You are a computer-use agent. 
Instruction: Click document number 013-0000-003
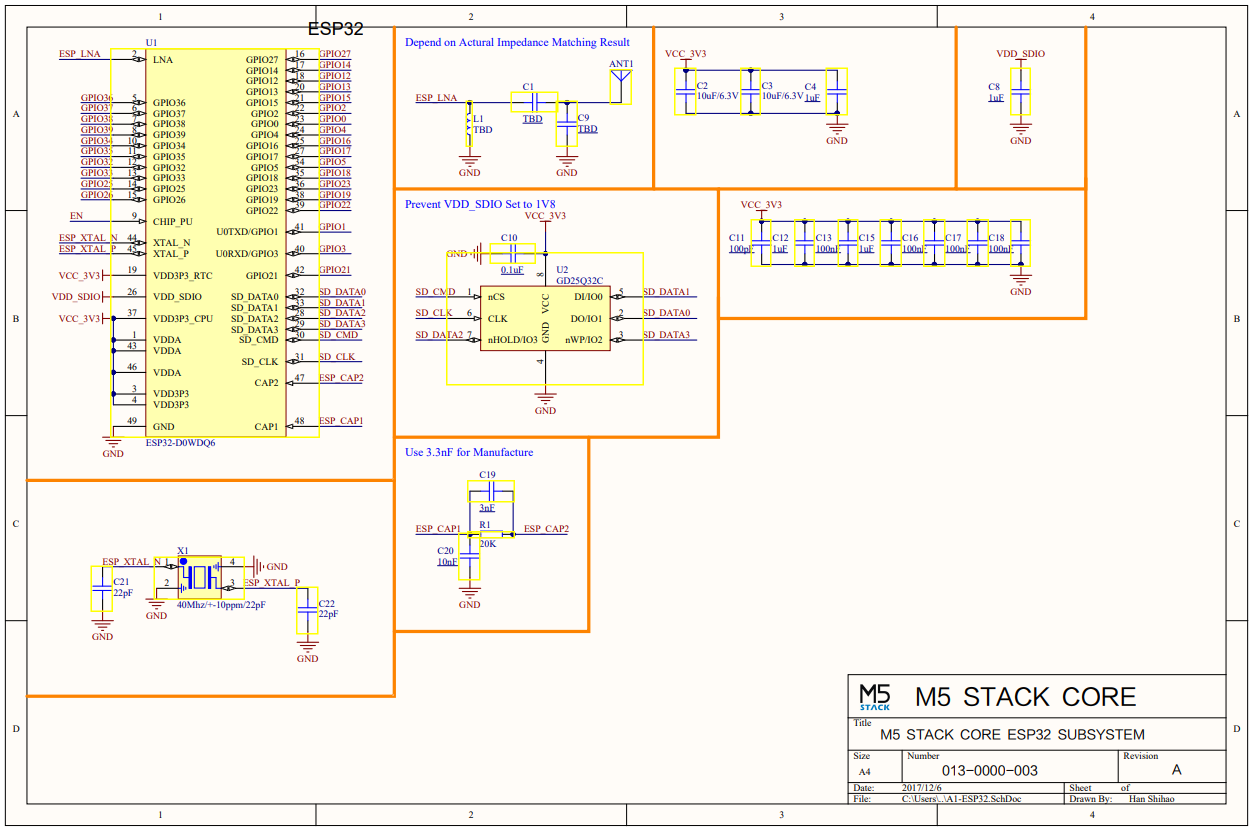coord(990,771)
